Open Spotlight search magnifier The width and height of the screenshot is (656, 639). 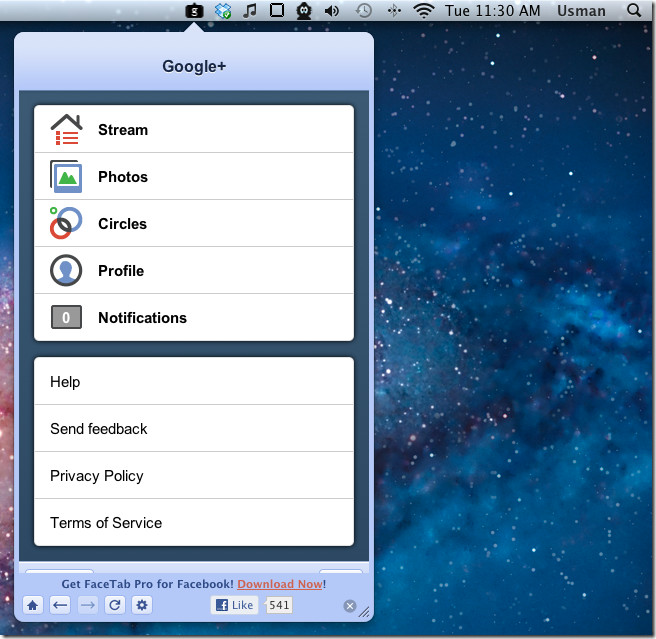click(x=634, y=10)
